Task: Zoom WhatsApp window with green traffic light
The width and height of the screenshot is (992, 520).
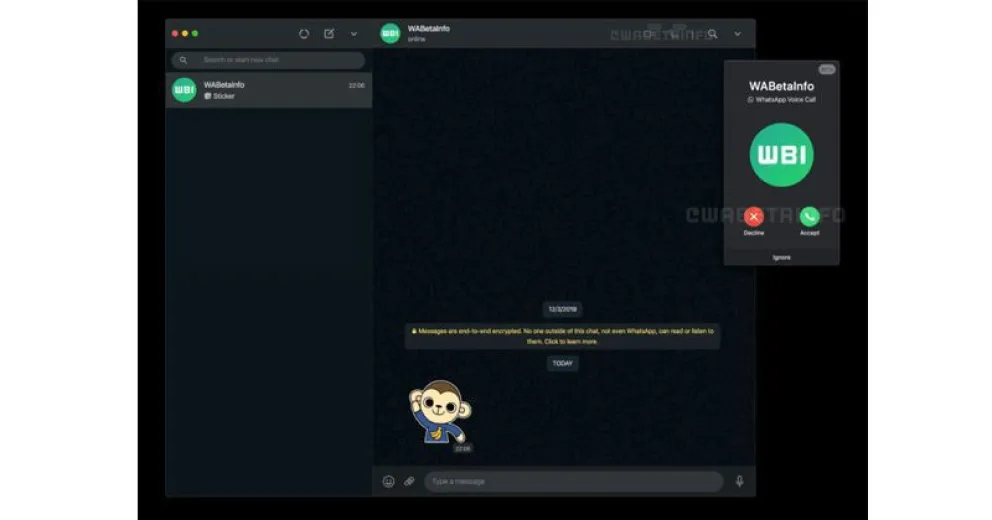Action: coord(195,34)
